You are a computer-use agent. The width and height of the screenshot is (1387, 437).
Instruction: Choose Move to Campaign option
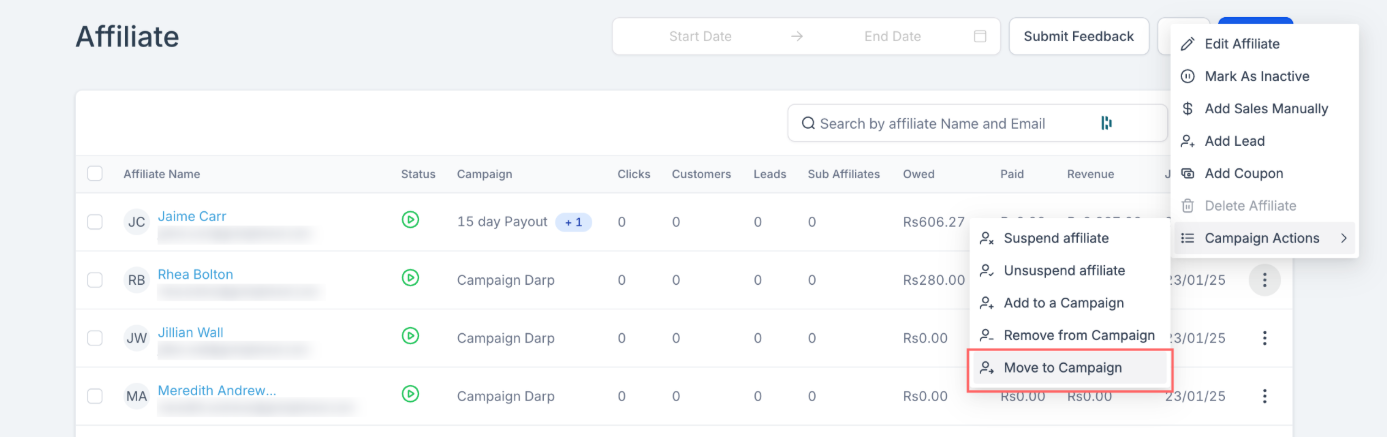tap(1062, 368)
